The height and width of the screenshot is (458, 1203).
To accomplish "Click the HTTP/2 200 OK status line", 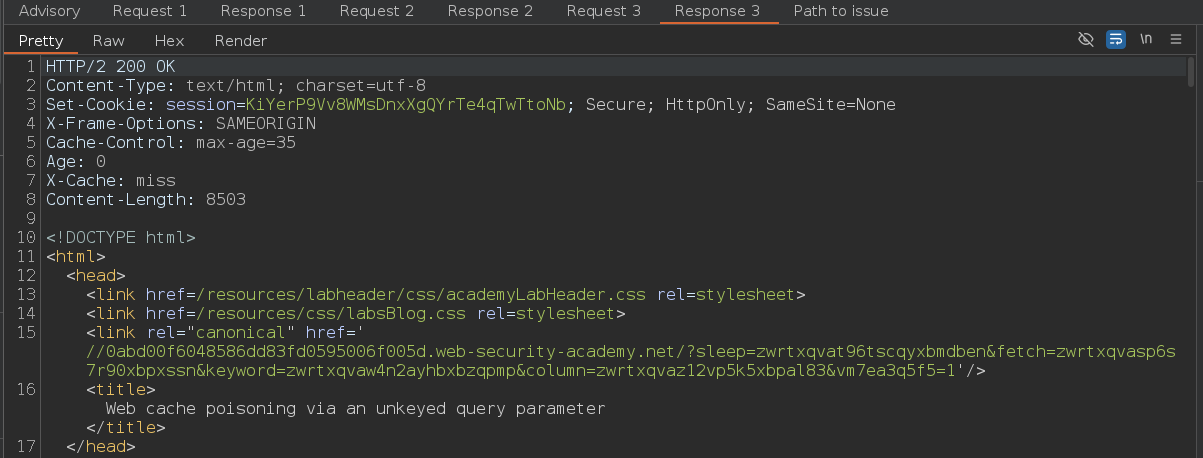I will pos(110,67).
